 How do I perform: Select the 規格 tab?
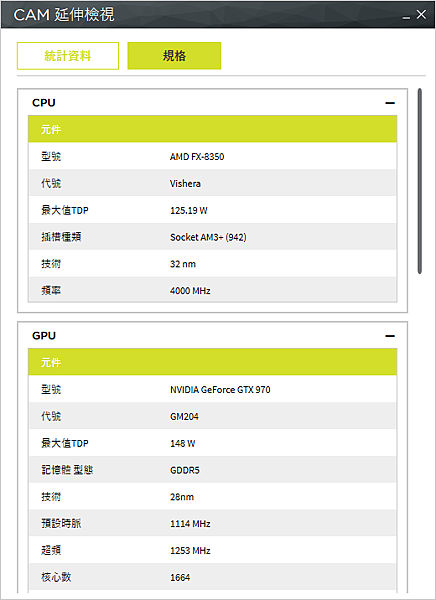click(x=174, y=56)
